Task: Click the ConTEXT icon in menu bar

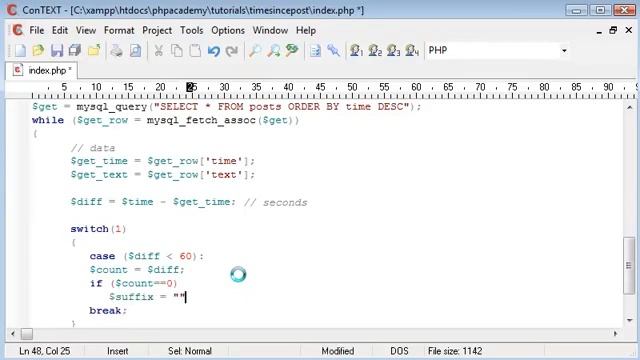Action: pos(18,30)
